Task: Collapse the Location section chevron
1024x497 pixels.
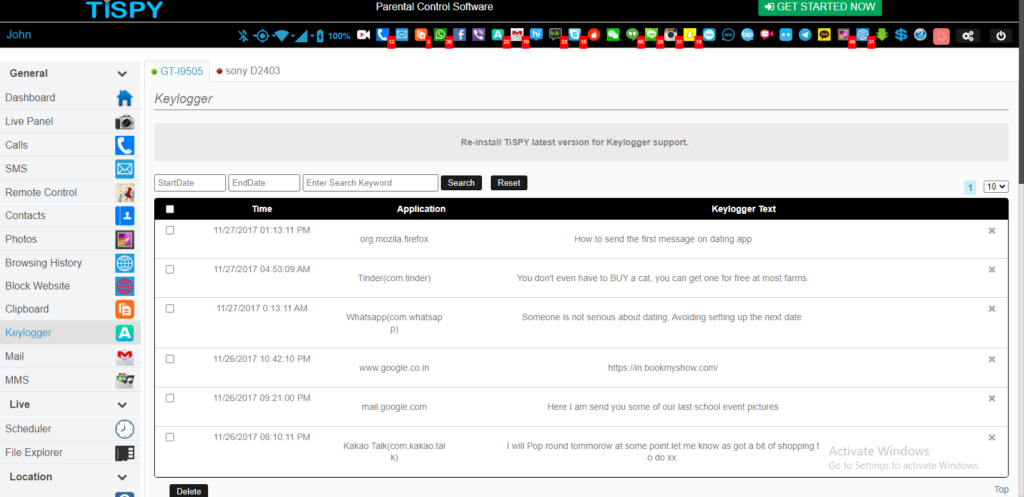Action: (121, 477)
